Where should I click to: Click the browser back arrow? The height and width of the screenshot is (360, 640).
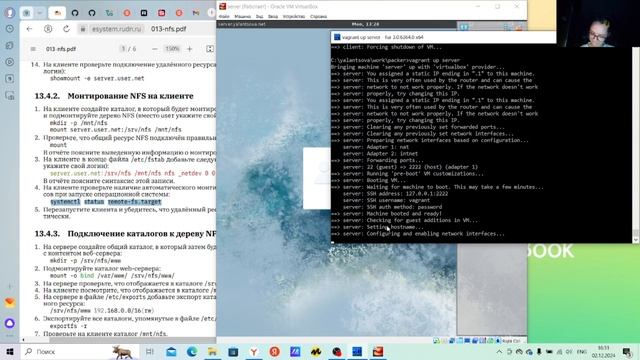tap(29, 29)
